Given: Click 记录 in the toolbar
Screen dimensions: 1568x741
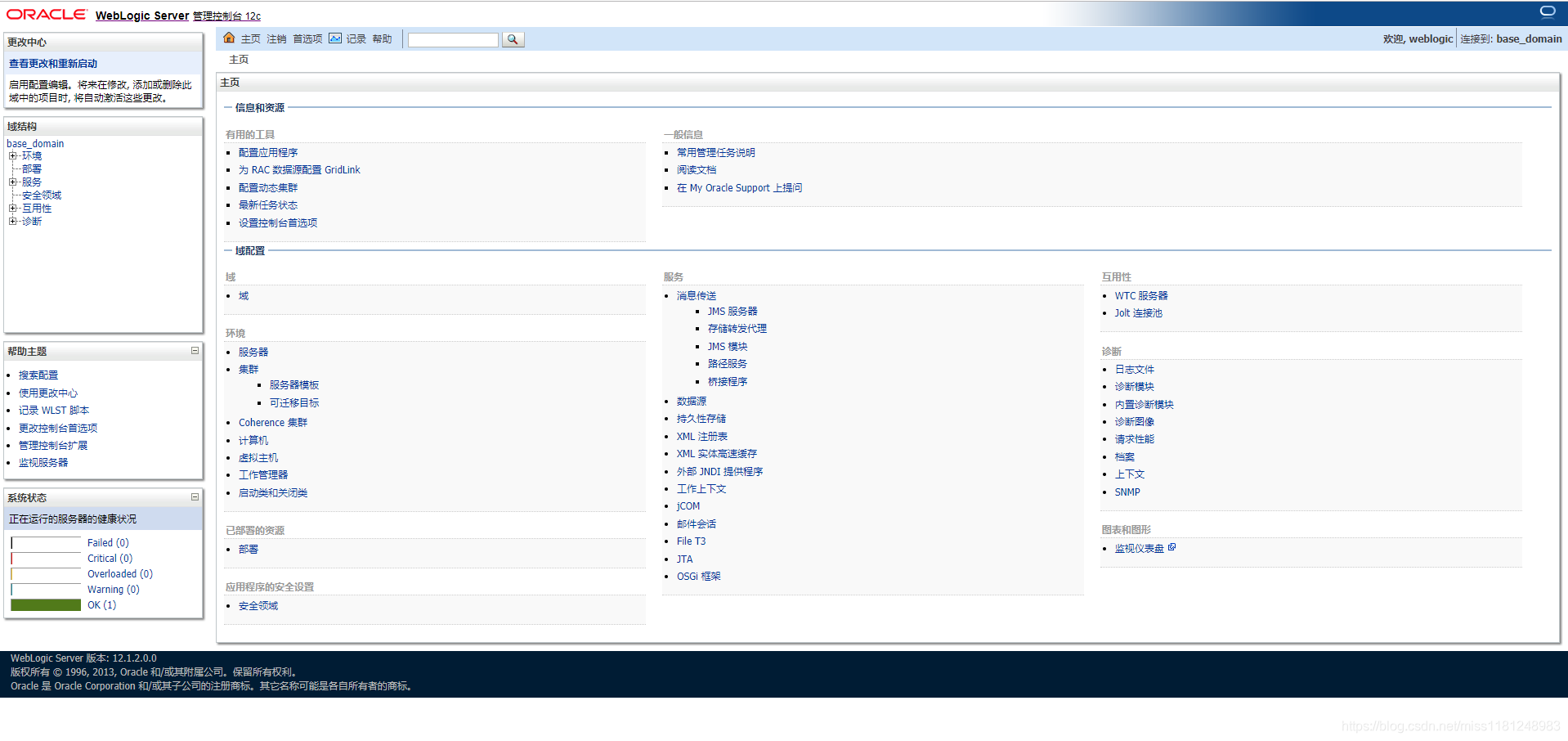Looking at the screenshot, I should point(356,39).
